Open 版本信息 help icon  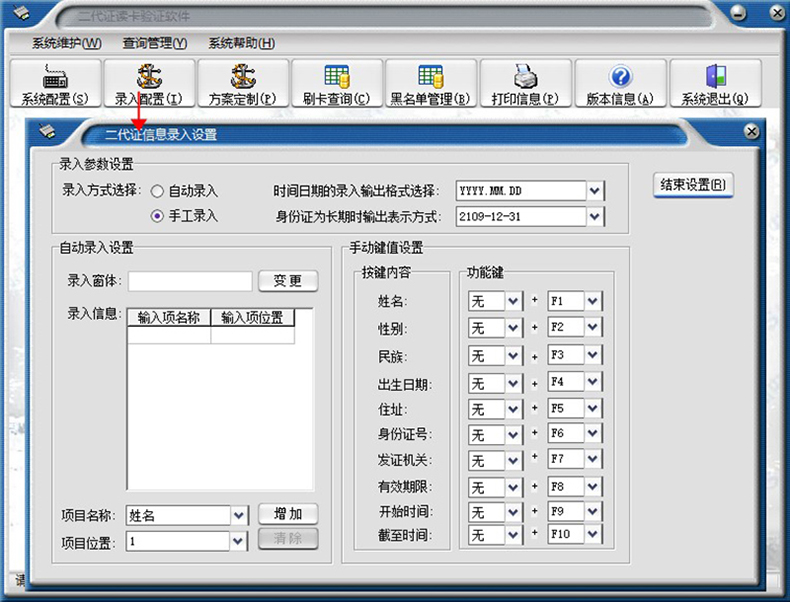tap(619, 77)
